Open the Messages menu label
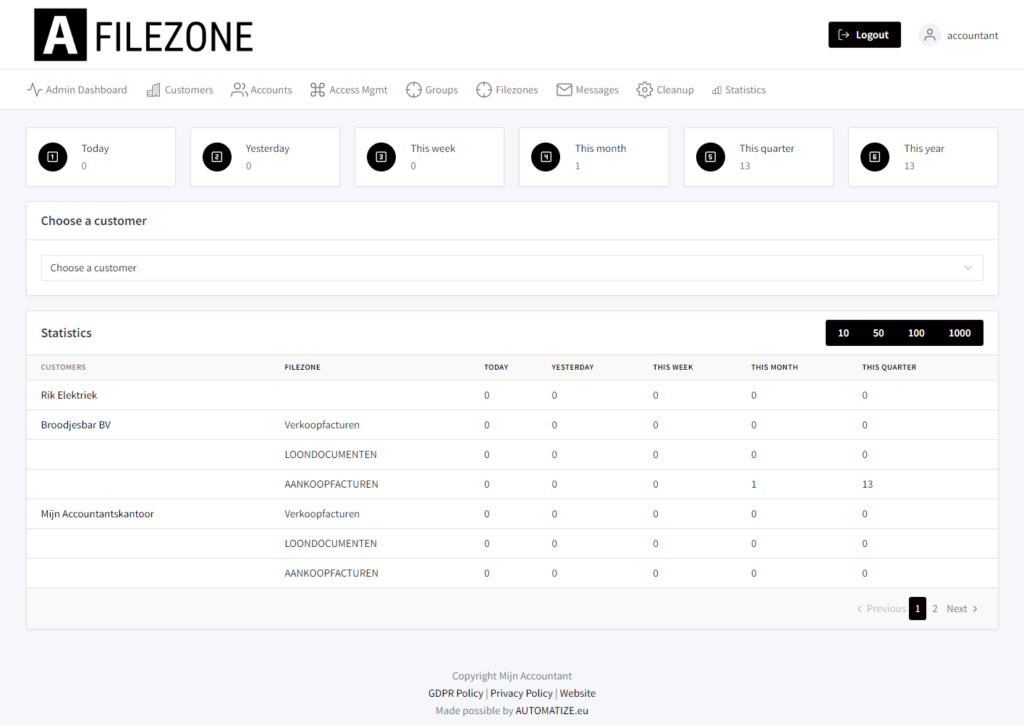Screen dimensions: 1024x725 point(597,89)
